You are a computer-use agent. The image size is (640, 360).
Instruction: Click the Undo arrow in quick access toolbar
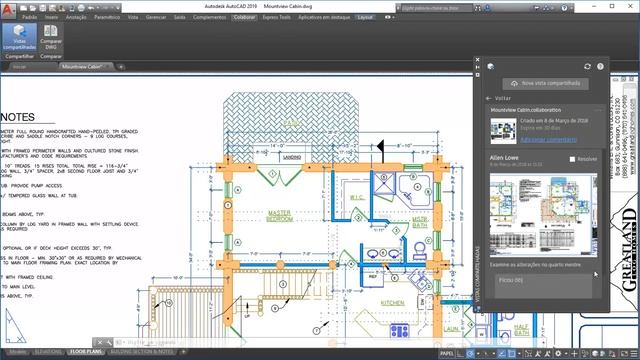tap(91, 8)
